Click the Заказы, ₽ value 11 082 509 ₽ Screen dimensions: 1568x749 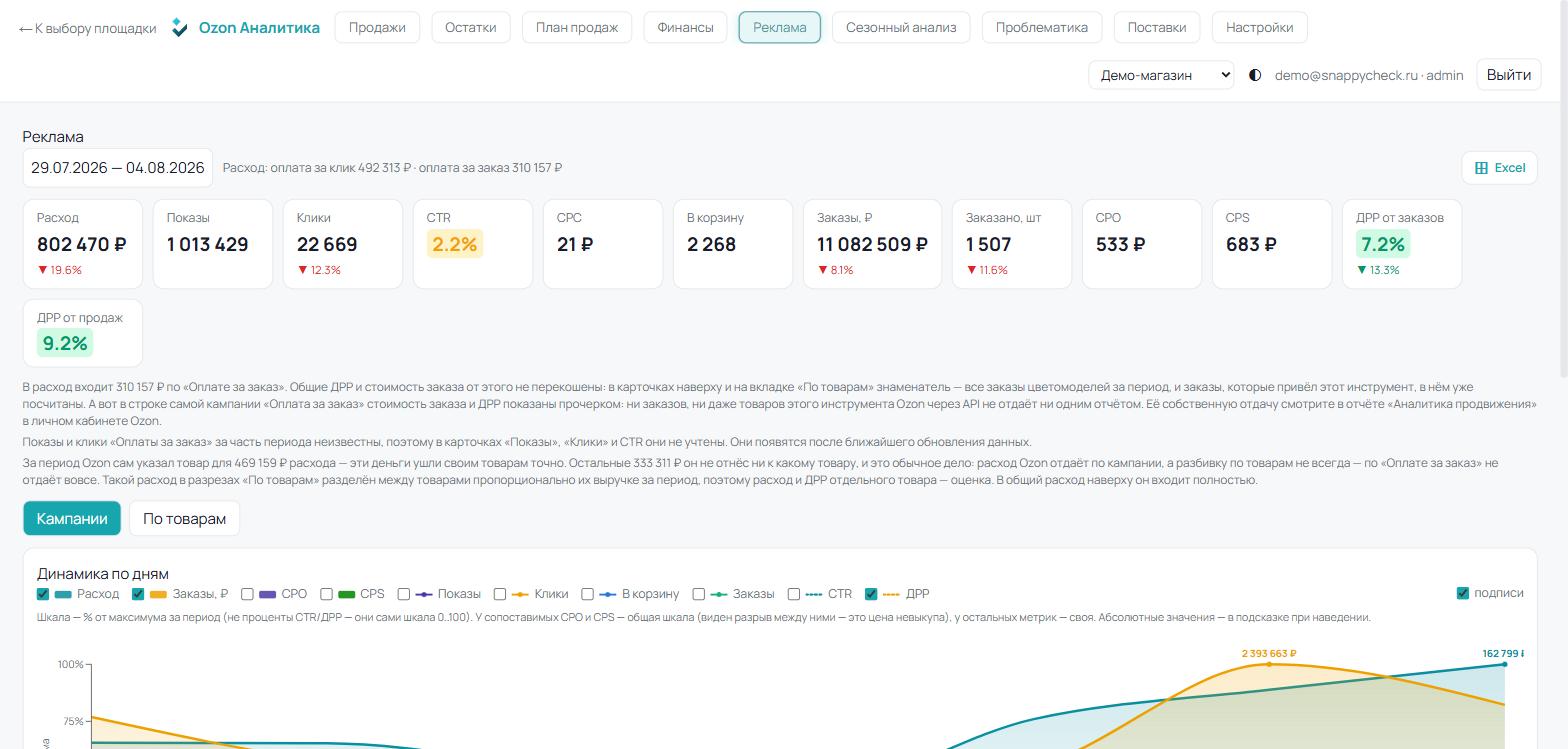click(x=872, y=244)
